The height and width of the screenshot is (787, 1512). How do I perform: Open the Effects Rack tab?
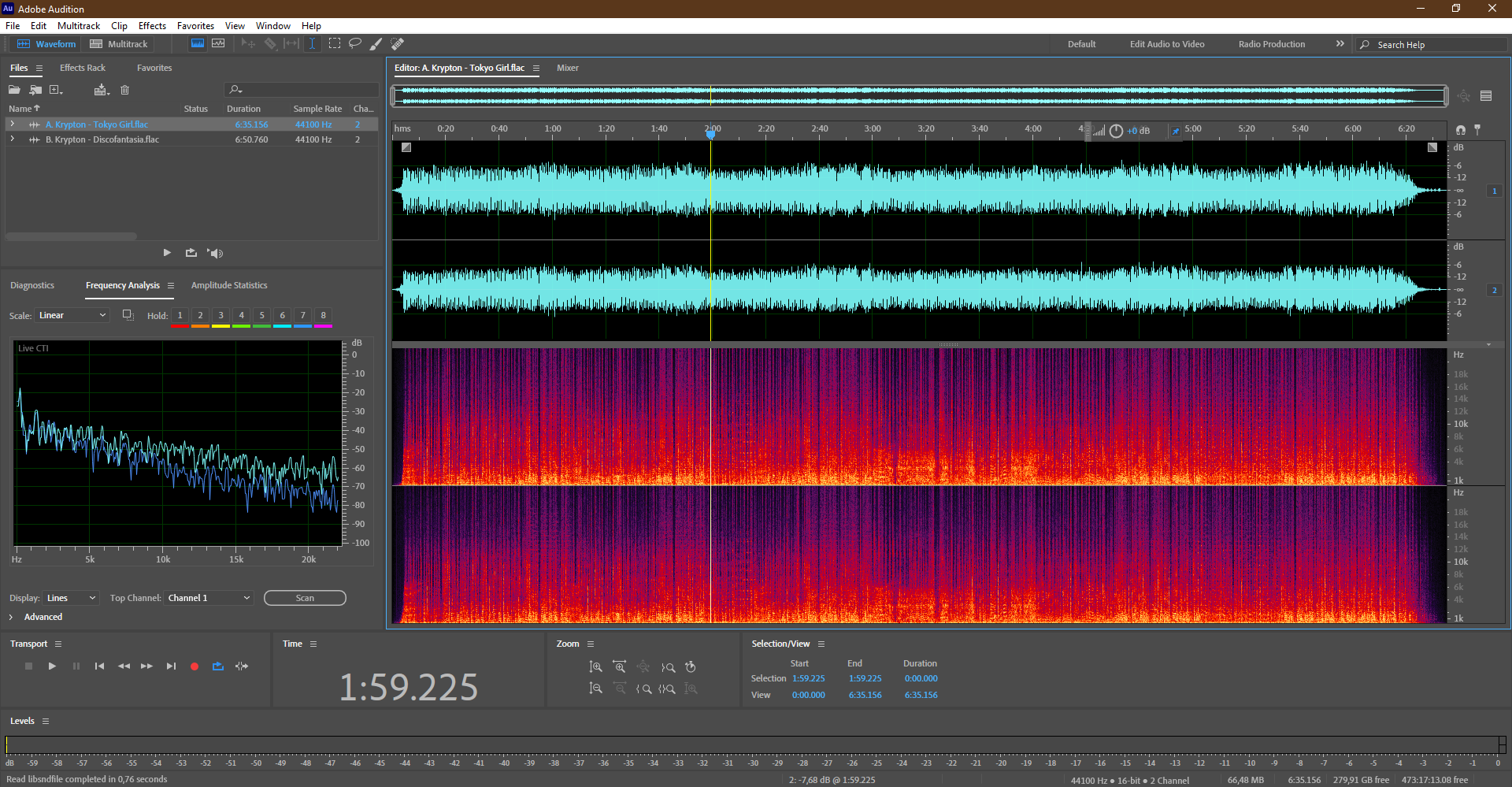[x=83, y=68]
